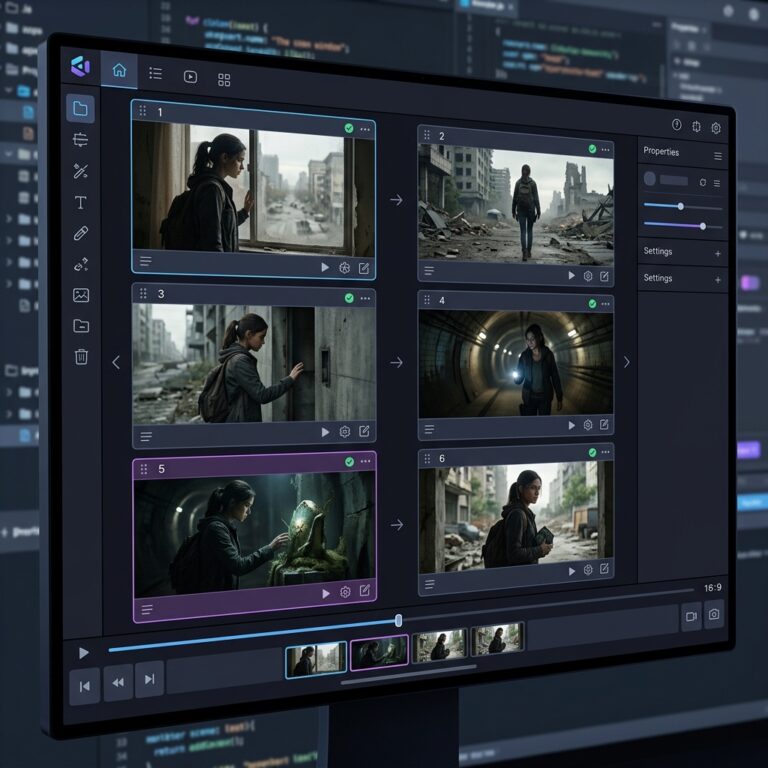
Task: Edit scene 2 card
Action: tap(604, 276)
